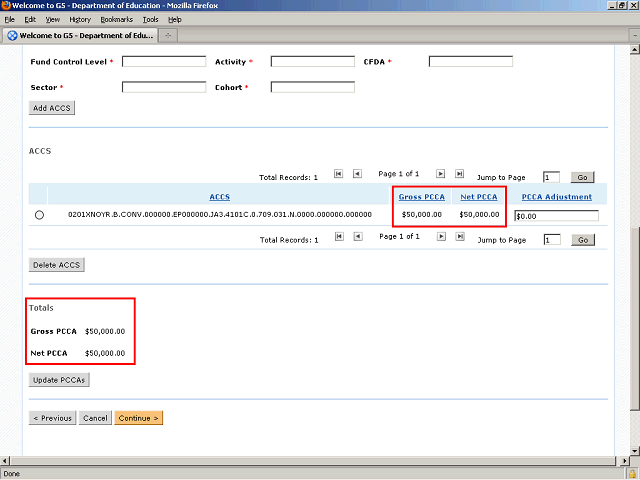Screen dimensions: 640x480
Task: Click Totals Gross PCCA $50,000.00 amount
Action: point(105,331)
